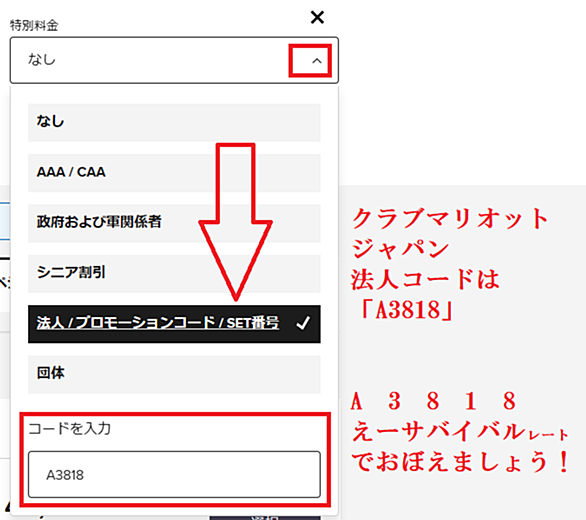The height and width of the screenshot is (520, 586).
Task: Close the special rates panel with X
Action: coord(317,17)
